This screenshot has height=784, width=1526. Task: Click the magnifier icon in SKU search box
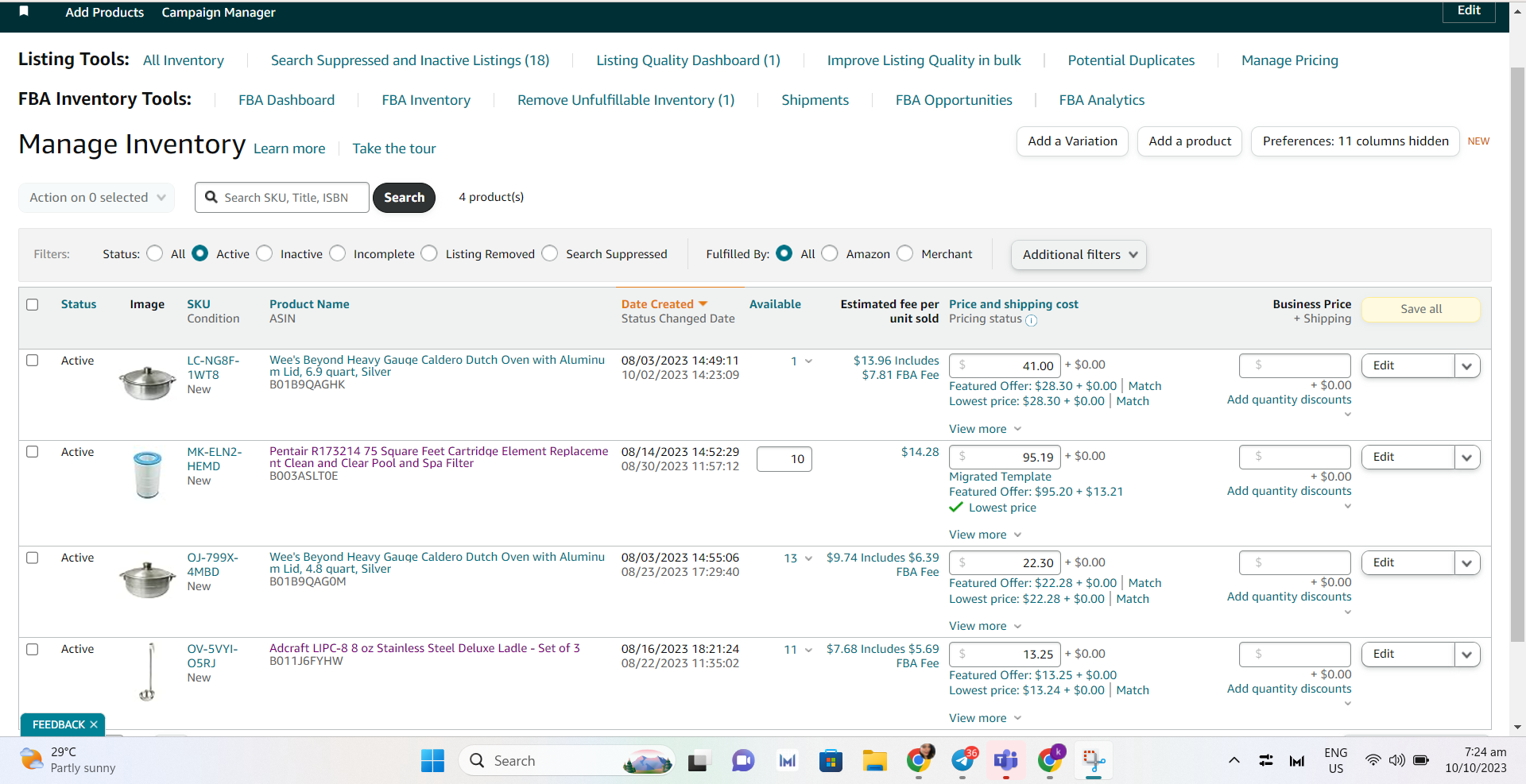pyautogui.click(x=211, y=197)
